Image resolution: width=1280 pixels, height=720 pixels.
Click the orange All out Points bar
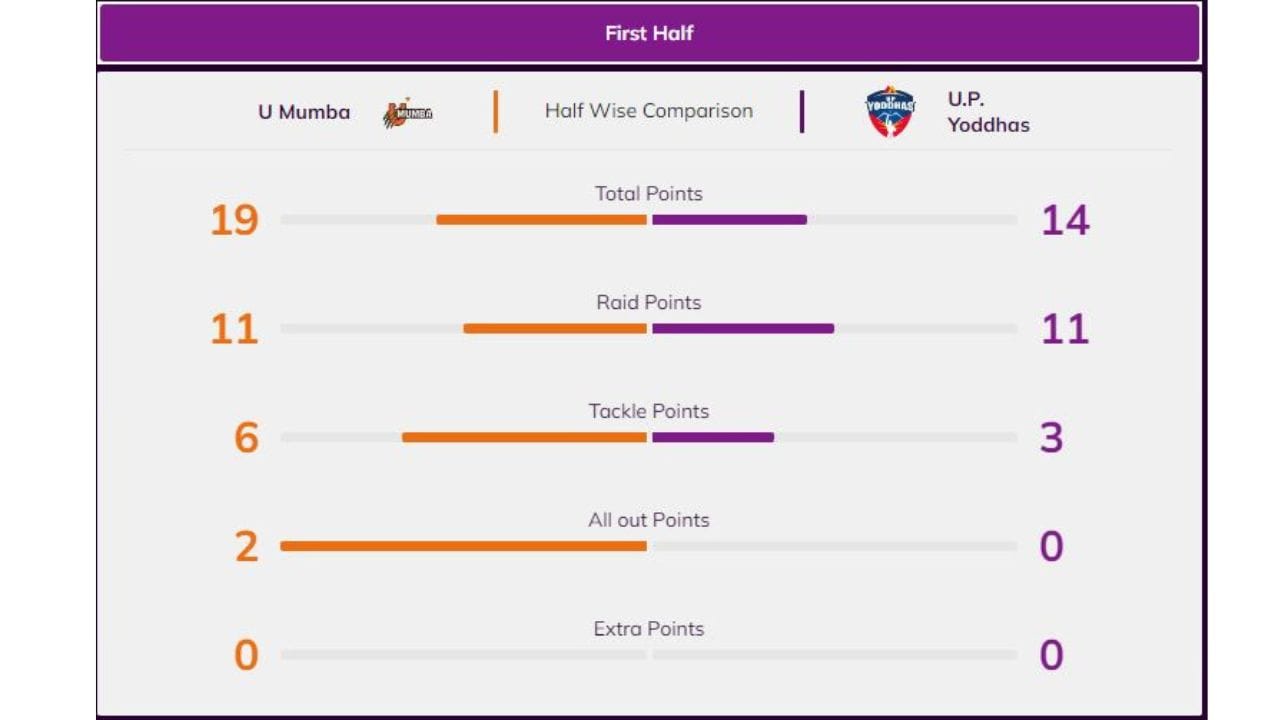coord(463,546)
